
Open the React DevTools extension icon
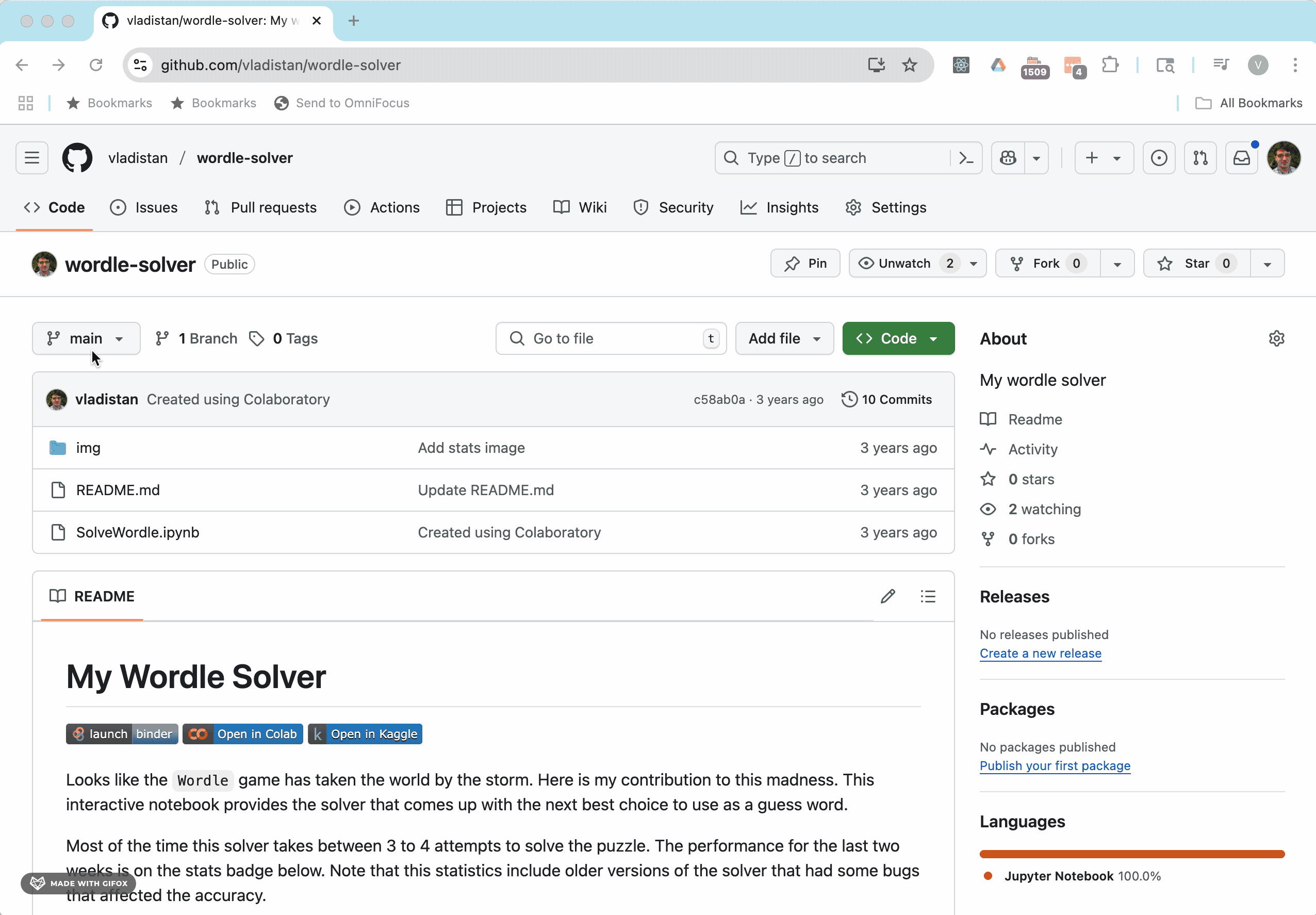tap(961, 65)
